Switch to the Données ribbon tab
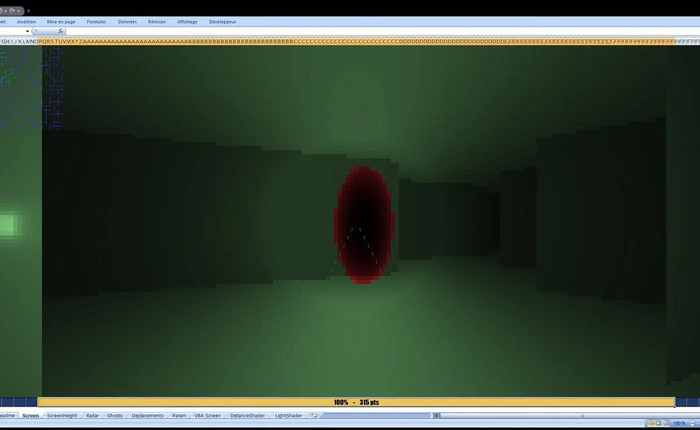700x430 pixels. coord(127,21)
